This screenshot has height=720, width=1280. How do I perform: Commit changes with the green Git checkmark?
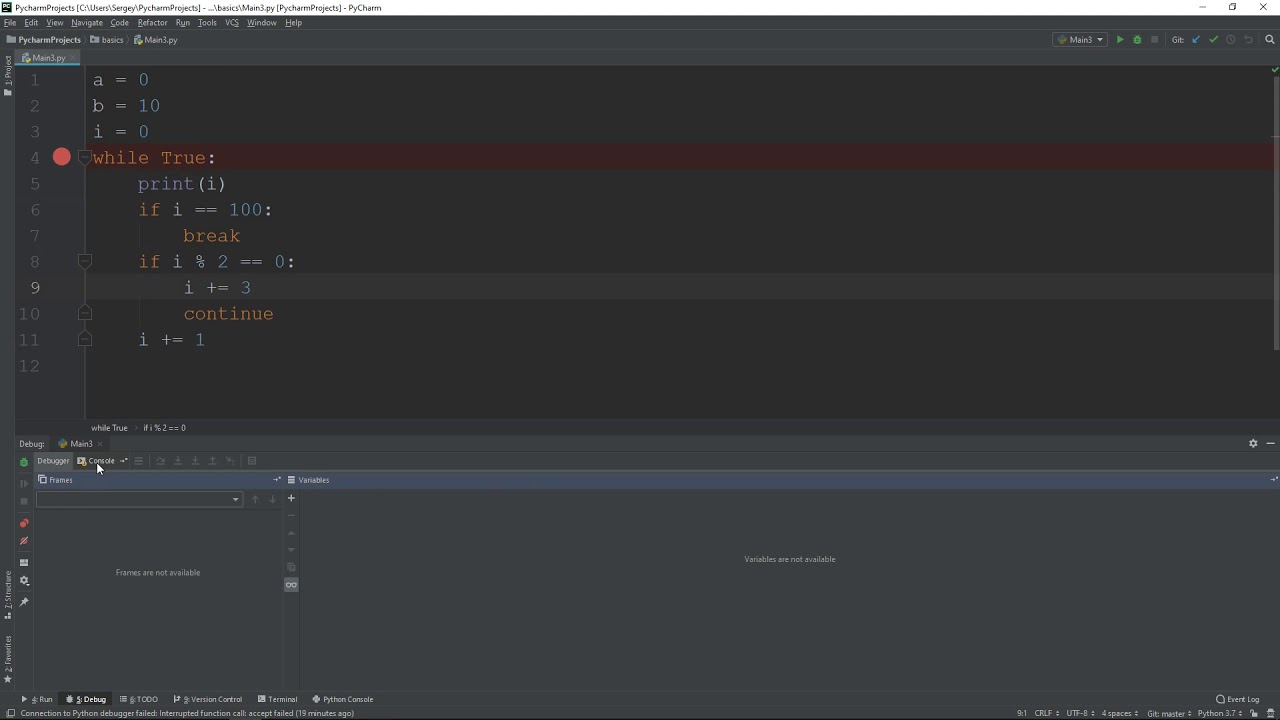[1213, 40]
